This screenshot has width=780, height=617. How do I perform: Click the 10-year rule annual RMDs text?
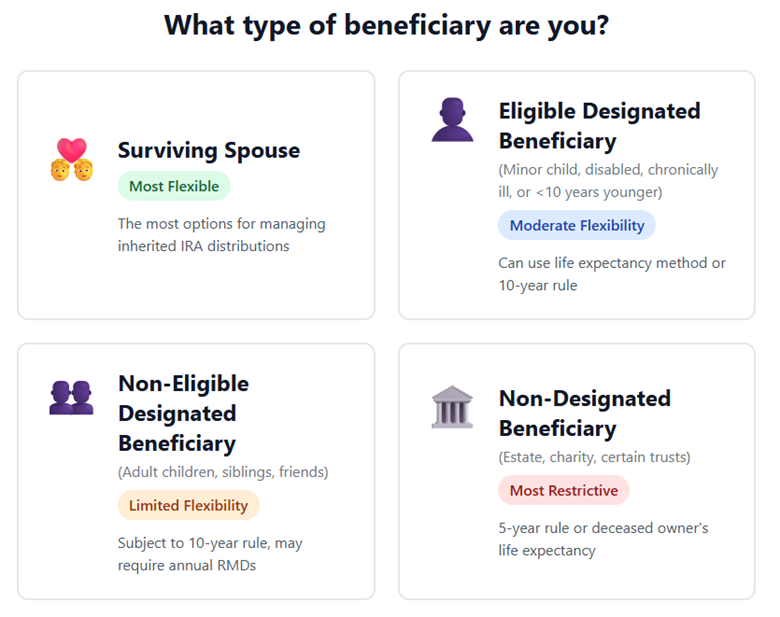(210, 554)
